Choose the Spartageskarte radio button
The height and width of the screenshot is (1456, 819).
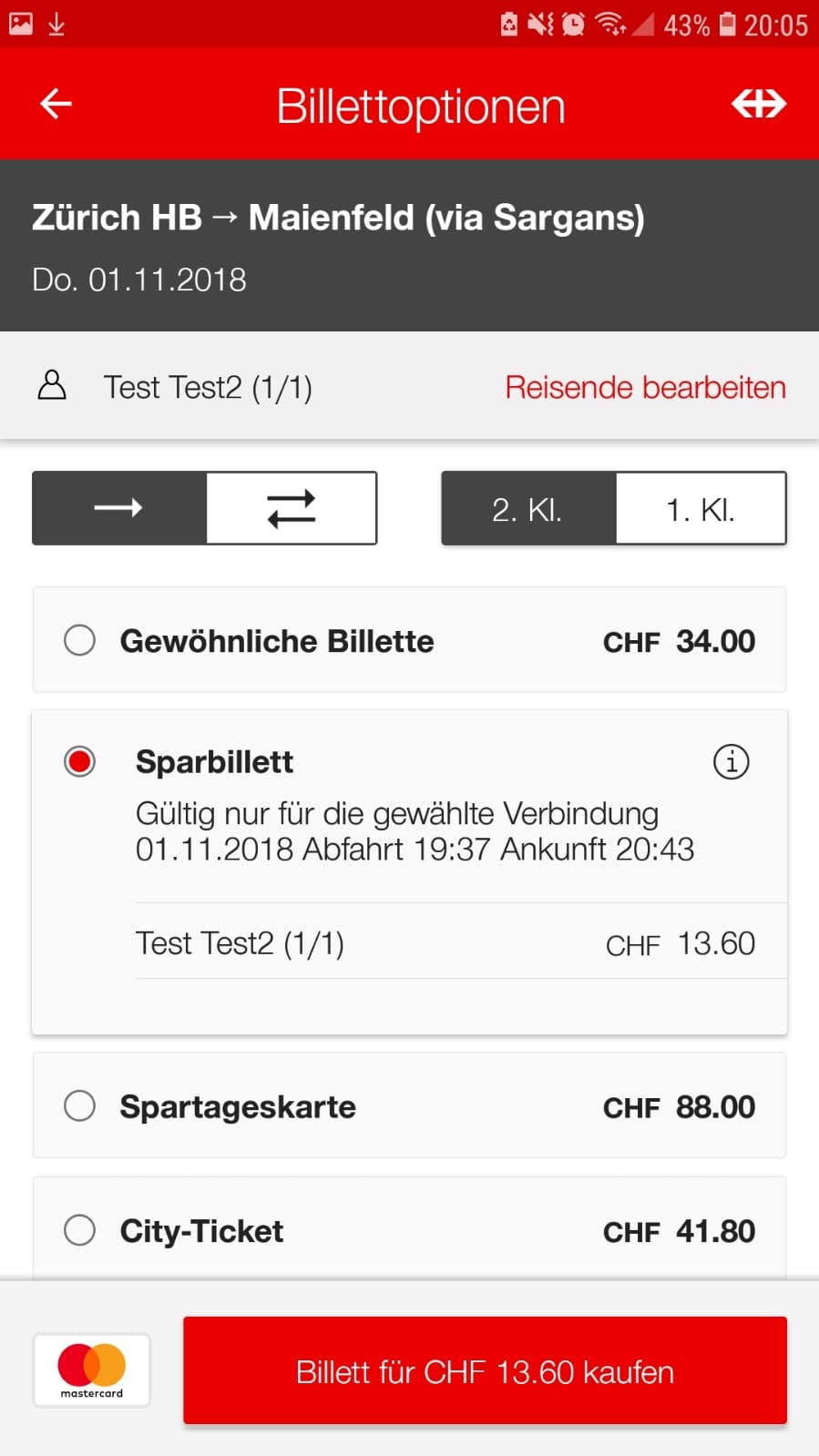[80, 1106]
